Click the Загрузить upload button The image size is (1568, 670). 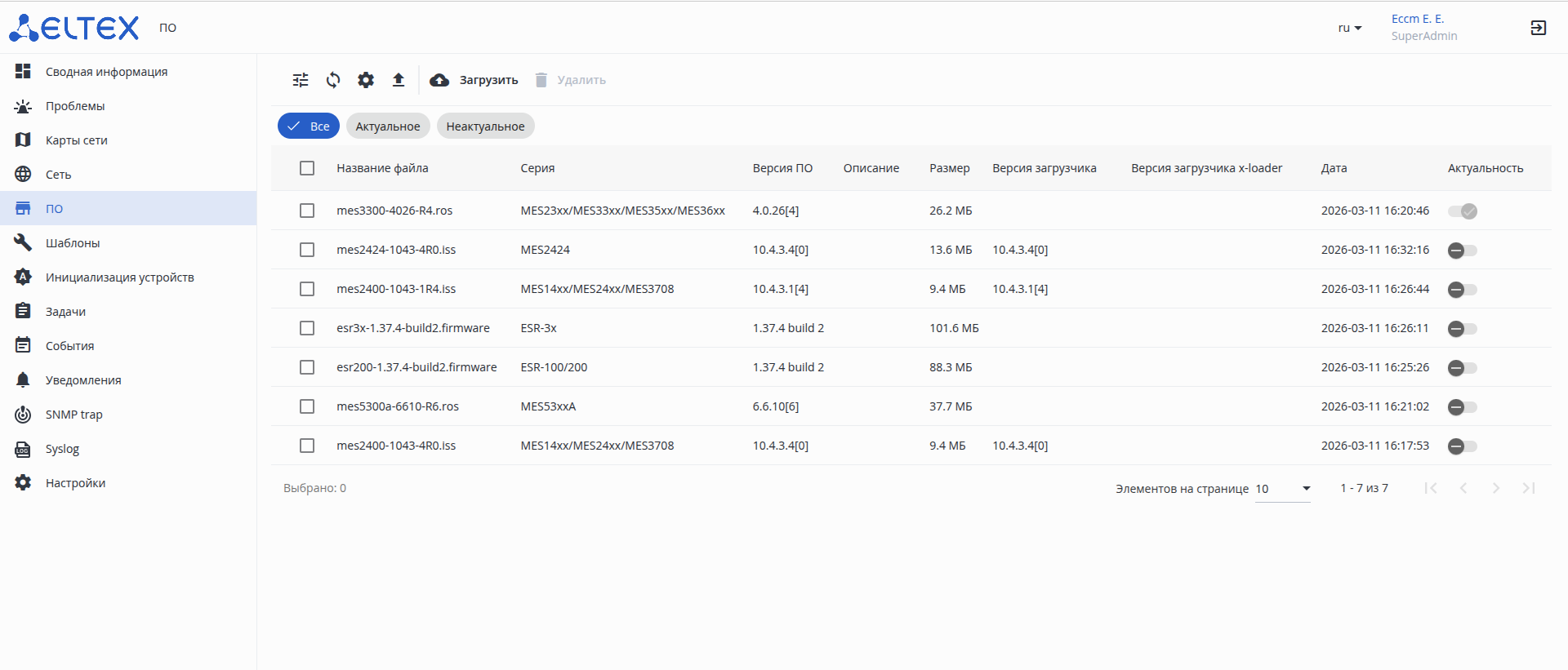tap(474, 80)
